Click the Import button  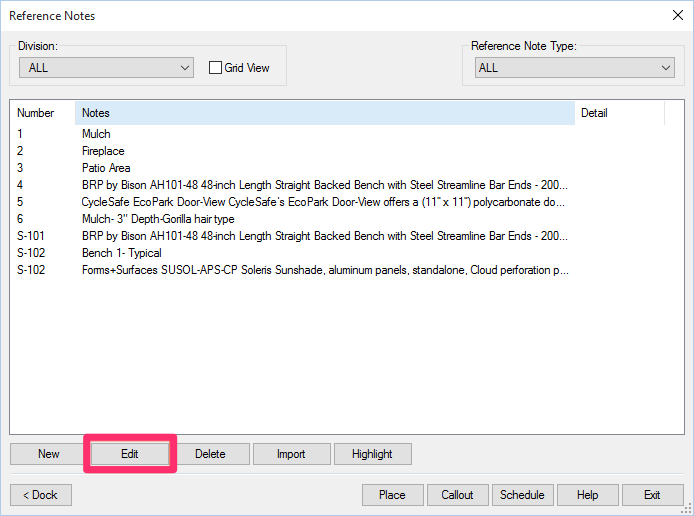pyautogui.click(x=291, y=454)
